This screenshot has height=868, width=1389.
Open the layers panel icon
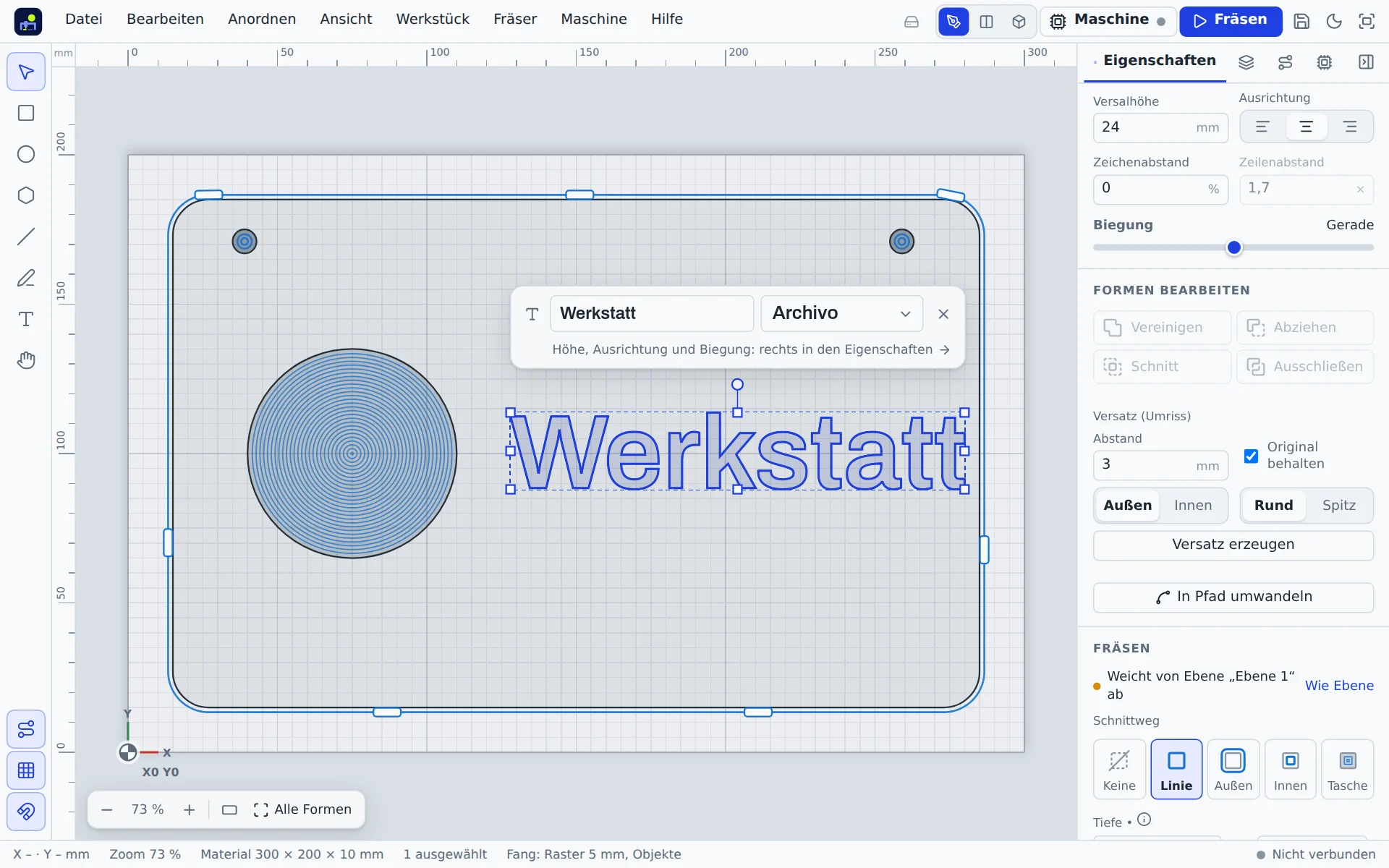[1246, 62]
